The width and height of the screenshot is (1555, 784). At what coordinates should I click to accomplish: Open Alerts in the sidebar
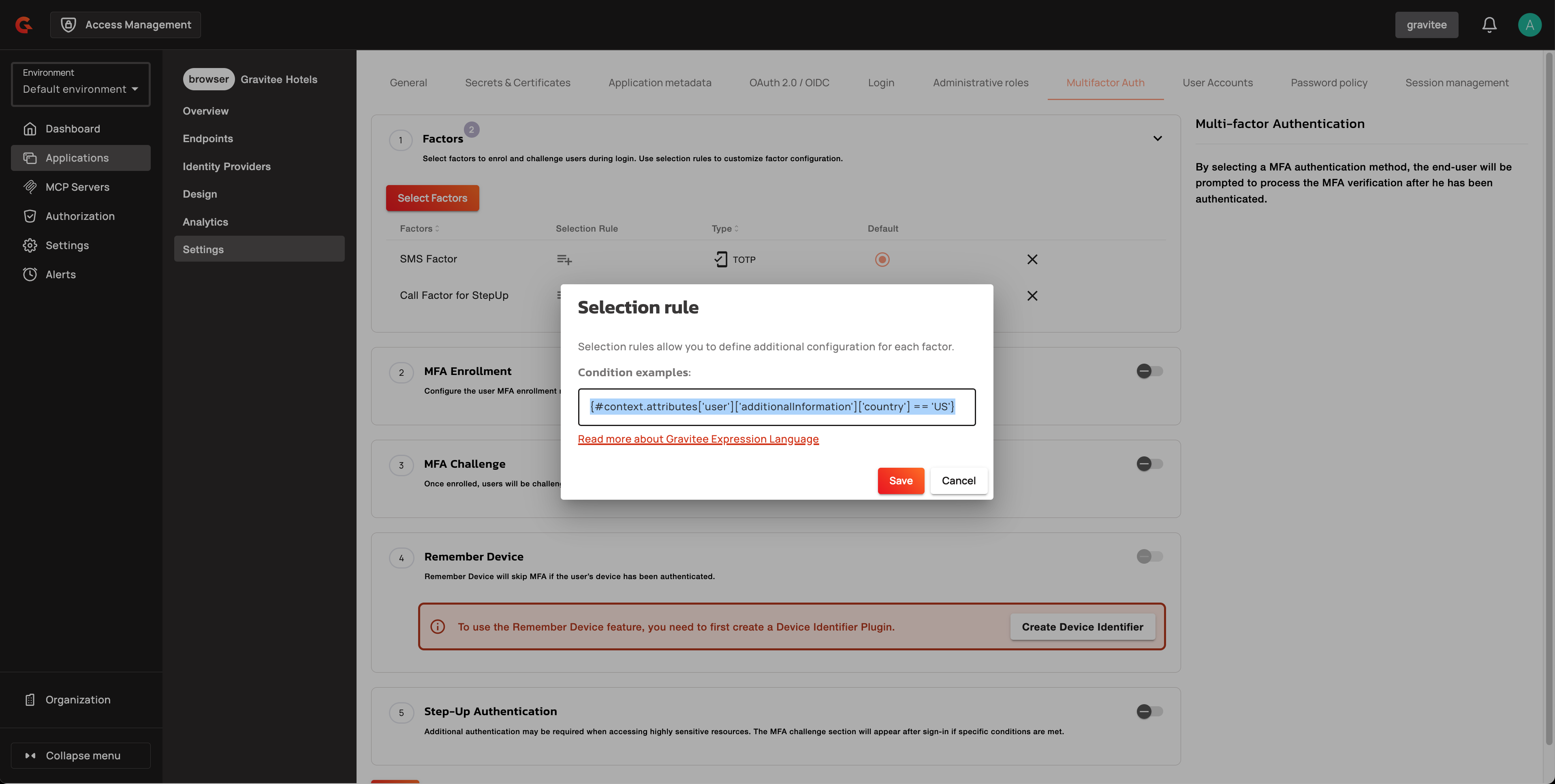click(x=60, y=275)
